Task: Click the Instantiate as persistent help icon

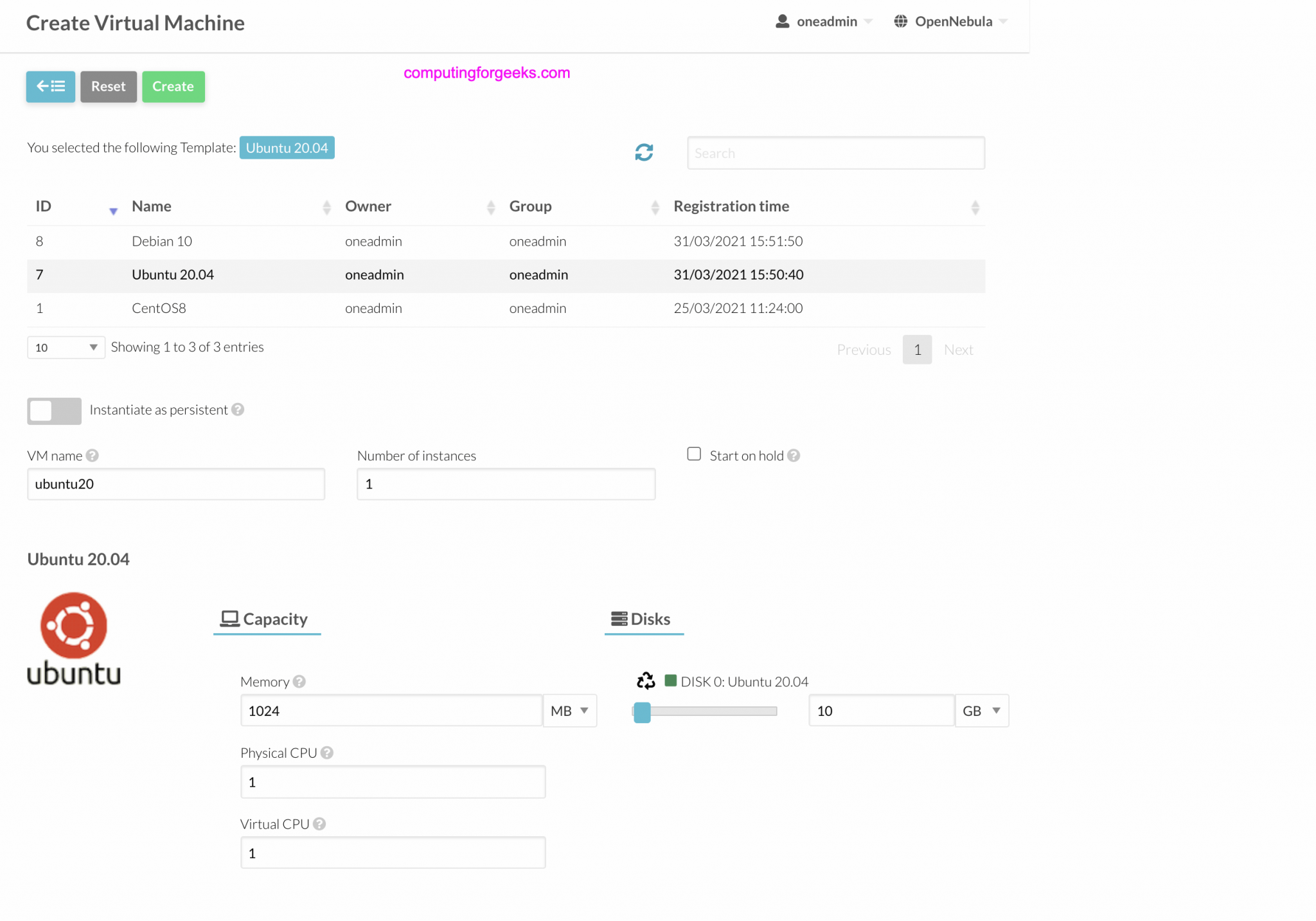Action: point(238,409)
